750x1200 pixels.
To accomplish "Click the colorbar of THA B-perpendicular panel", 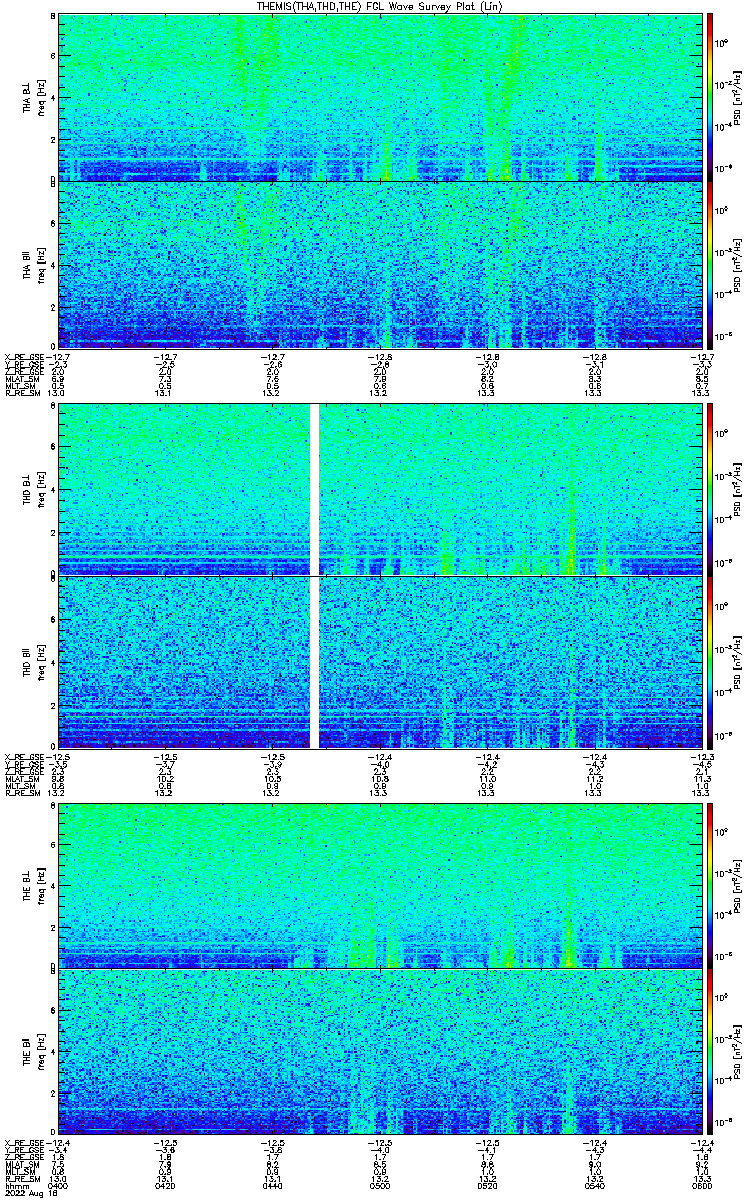I will tap(710, 96).
